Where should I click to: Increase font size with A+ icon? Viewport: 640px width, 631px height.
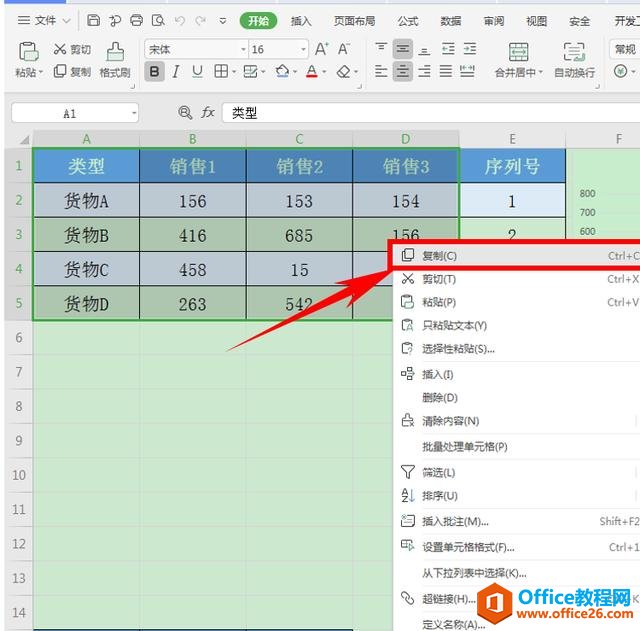tap(321, 49)
